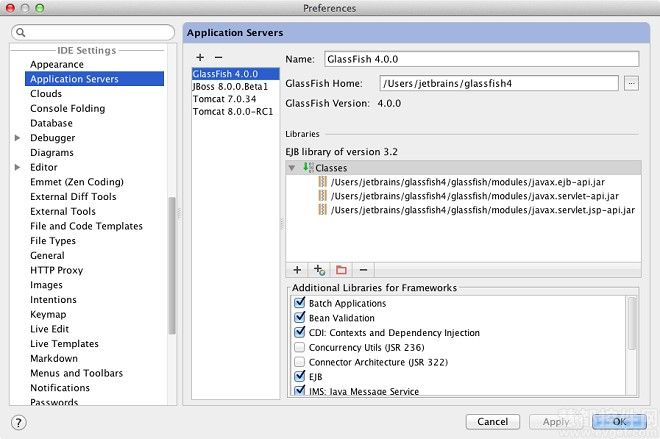Uncheck CDI Contexts and Dependency Injection
The width and height of the screenshot is (660, 439).
(299, 332)
